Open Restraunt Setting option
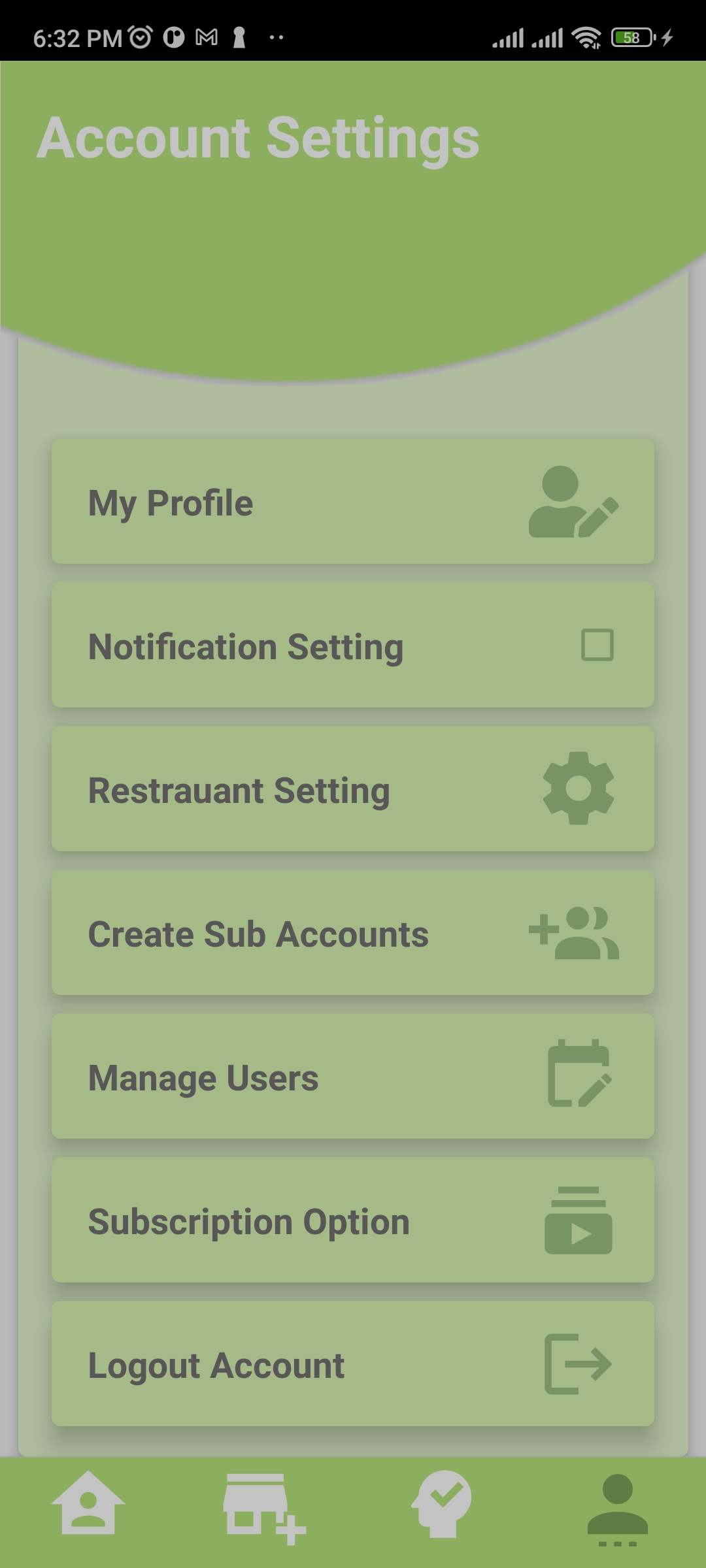Viewport: 706px width, 1568px height. pyautogui.click(x=239, y=791)
